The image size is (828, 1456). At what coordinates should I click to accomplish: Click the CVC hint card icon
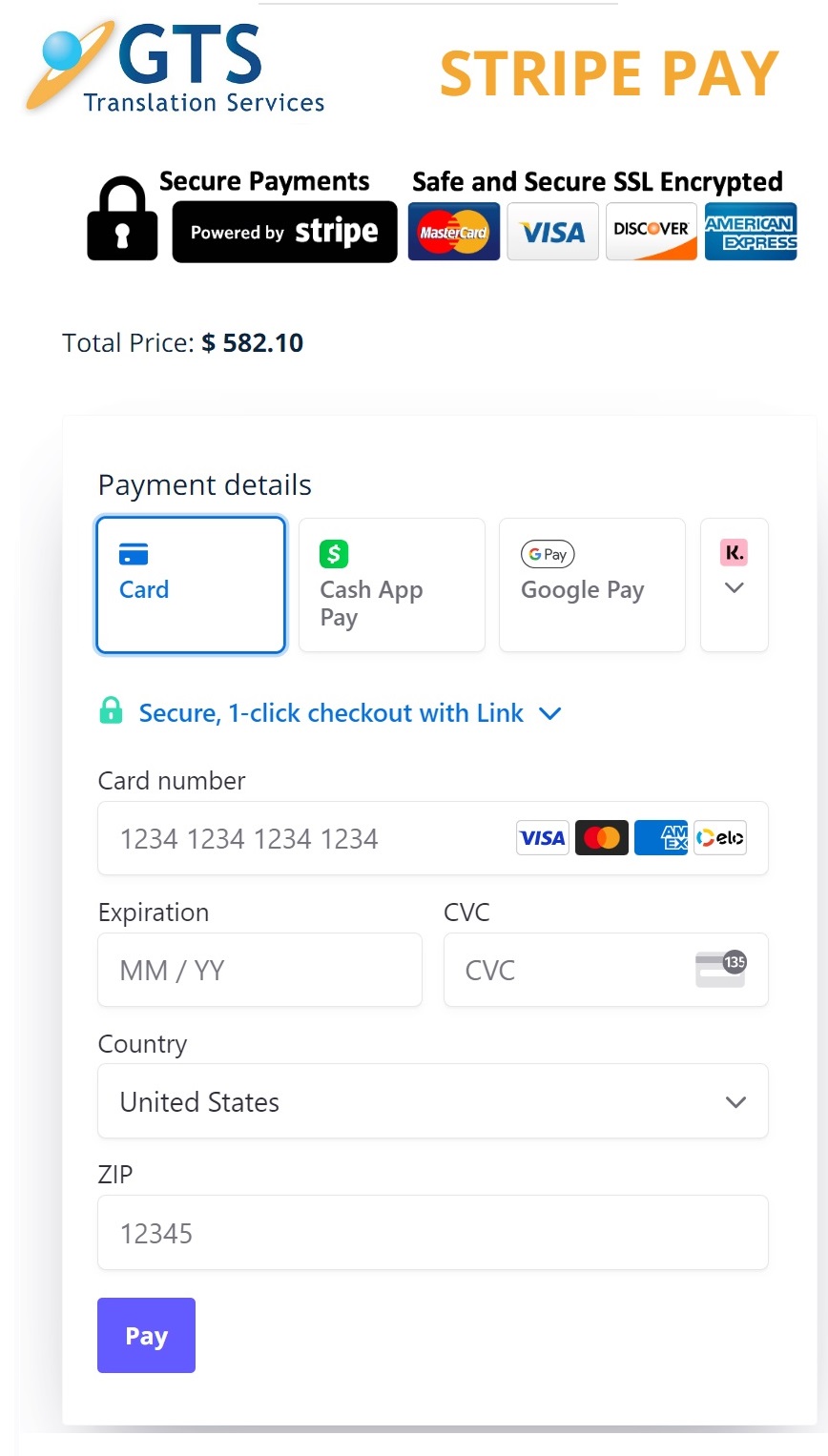[x=722, y=970]
